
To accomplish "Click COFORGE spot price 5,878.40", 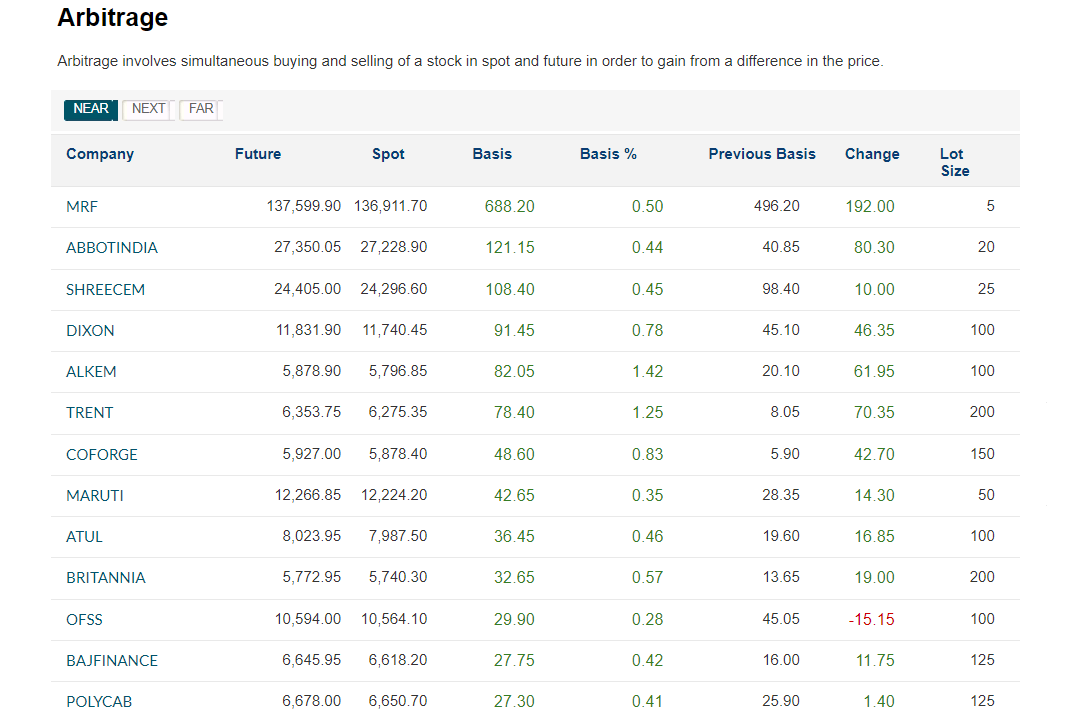I will click(398, 454).
